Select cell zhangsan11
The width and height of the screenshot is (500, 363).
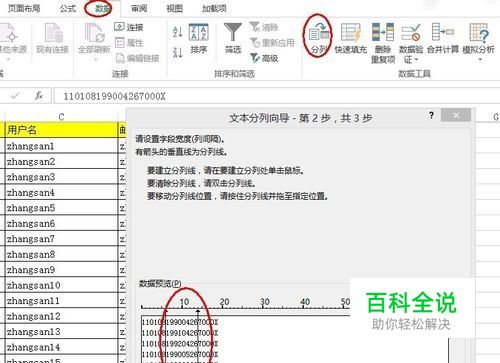coord(61,301)
